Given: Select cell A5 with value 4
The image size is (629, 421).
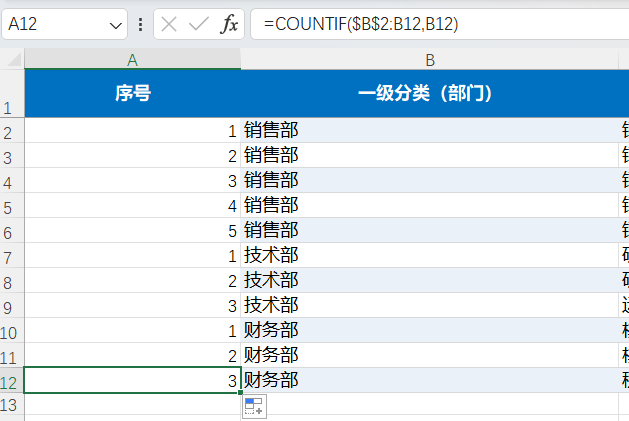Looking at the screenshot, I should 132,205.
